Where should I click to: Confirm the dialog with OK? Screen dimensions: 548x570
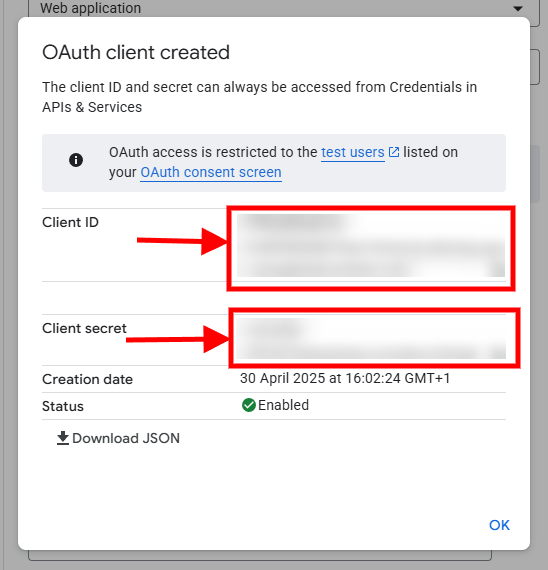pyautogui.click(x=499, y=525)
